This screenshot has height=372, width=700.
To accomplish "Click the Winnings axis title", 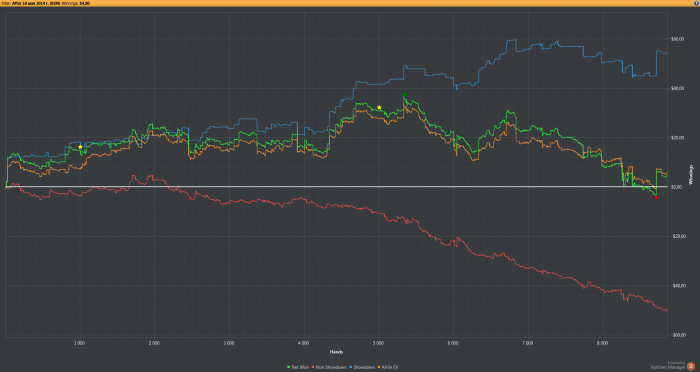I will [692, 175].
